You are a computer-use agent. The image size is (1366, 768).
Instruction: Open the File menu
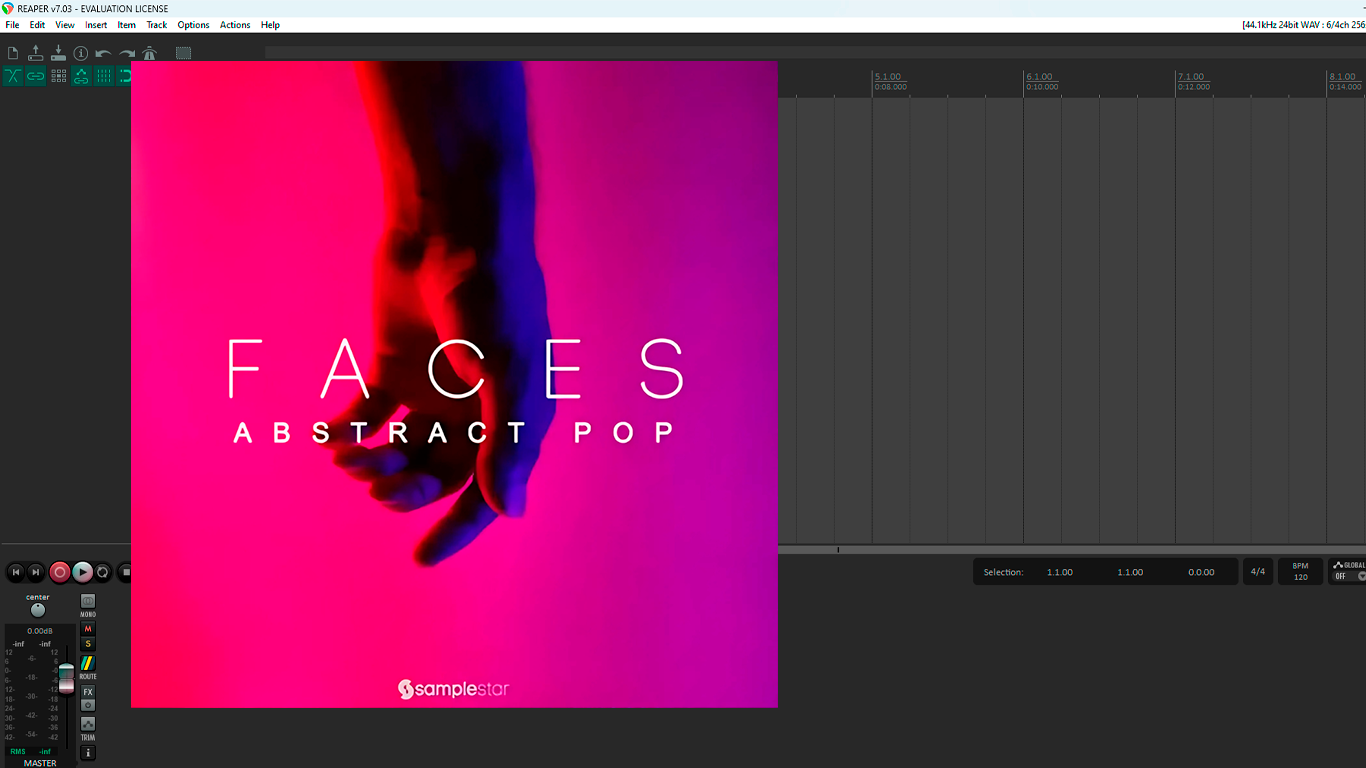click(12, 25)
